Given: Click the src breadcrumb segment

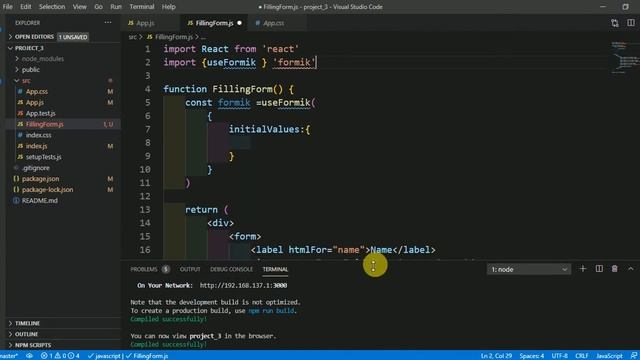Looking at the screenshot, I should click(x=132, y=37).
